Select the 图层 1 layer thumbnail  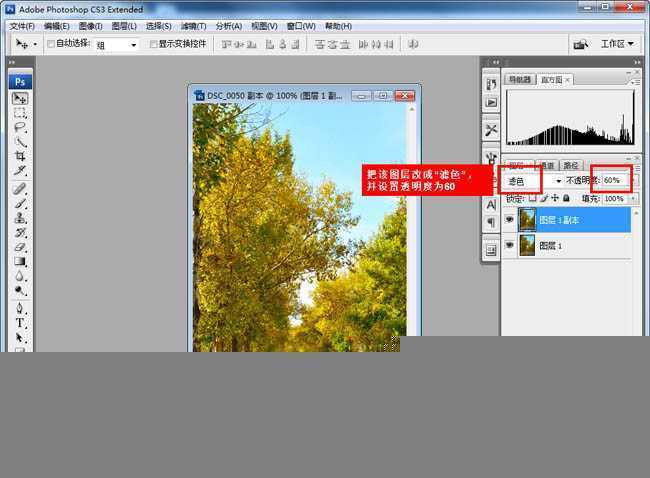coord(527,245)
